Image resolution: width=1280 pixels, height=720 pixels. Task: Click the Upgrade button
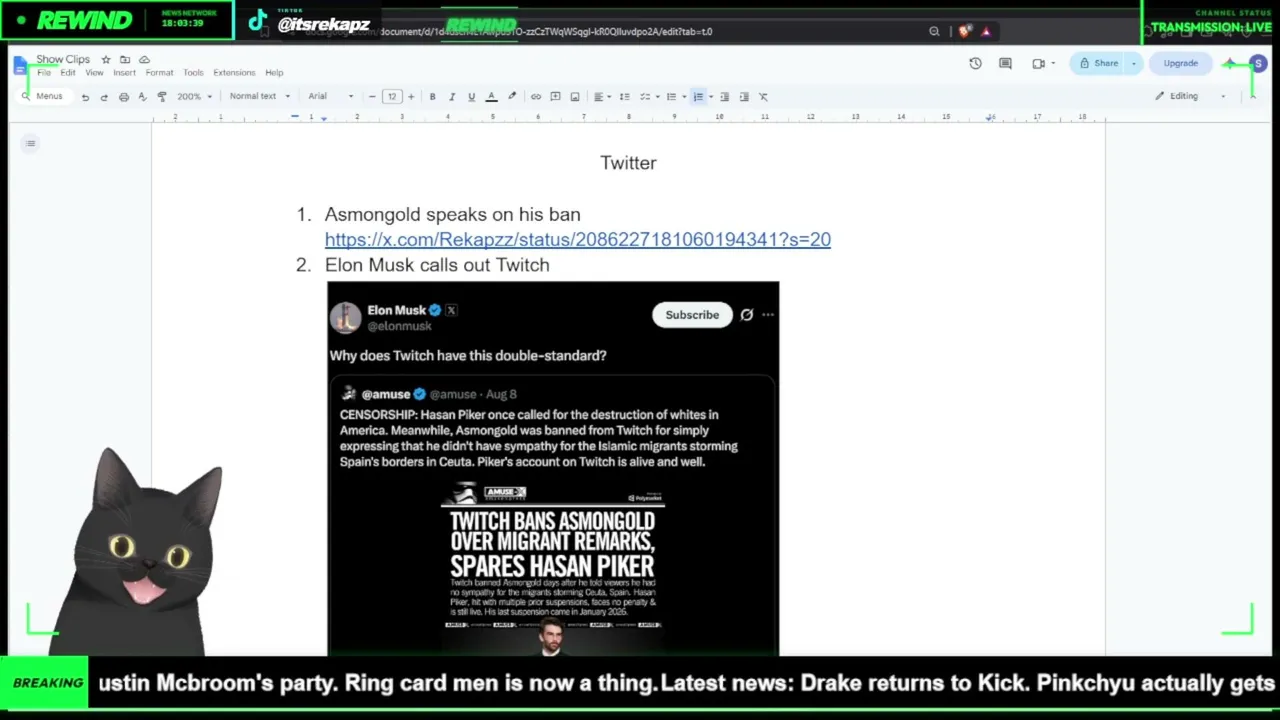pos(1180,64)
